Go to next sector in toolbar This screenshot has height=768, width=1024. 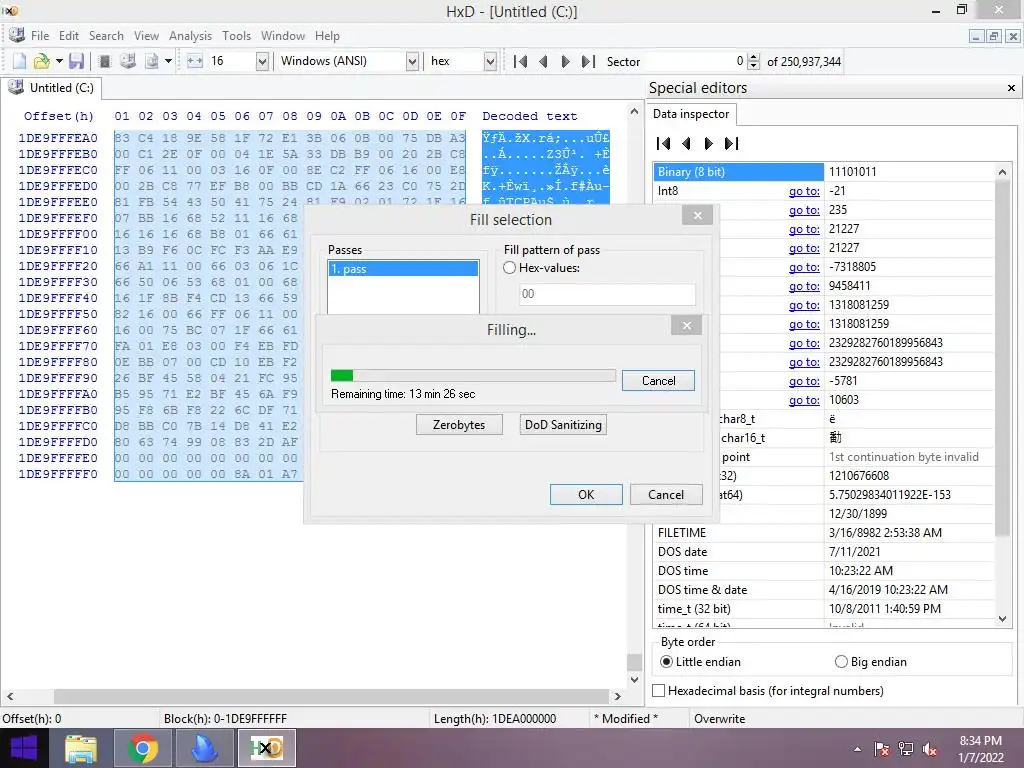(566, 61)
